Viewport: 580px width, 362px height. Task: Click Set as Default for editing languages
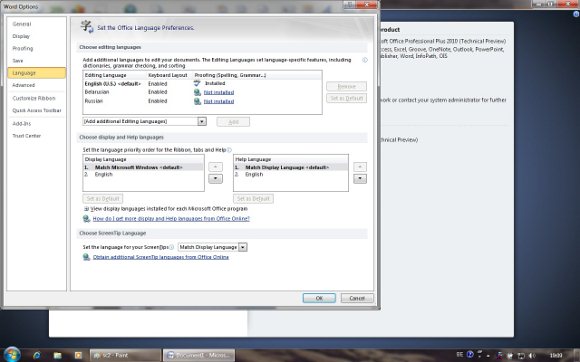pos(347,98)
